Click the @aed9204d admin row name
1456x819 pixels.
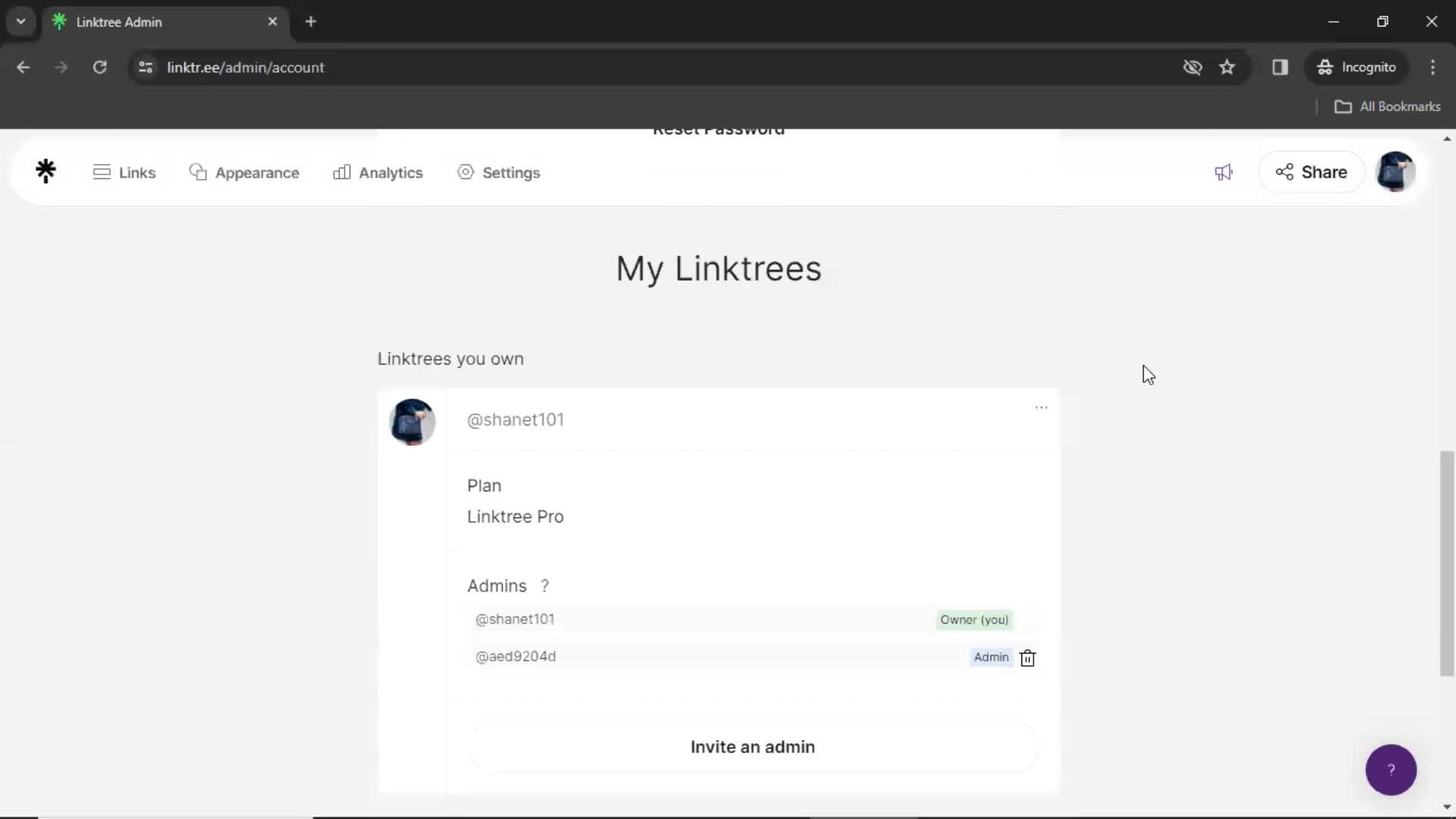516,656
